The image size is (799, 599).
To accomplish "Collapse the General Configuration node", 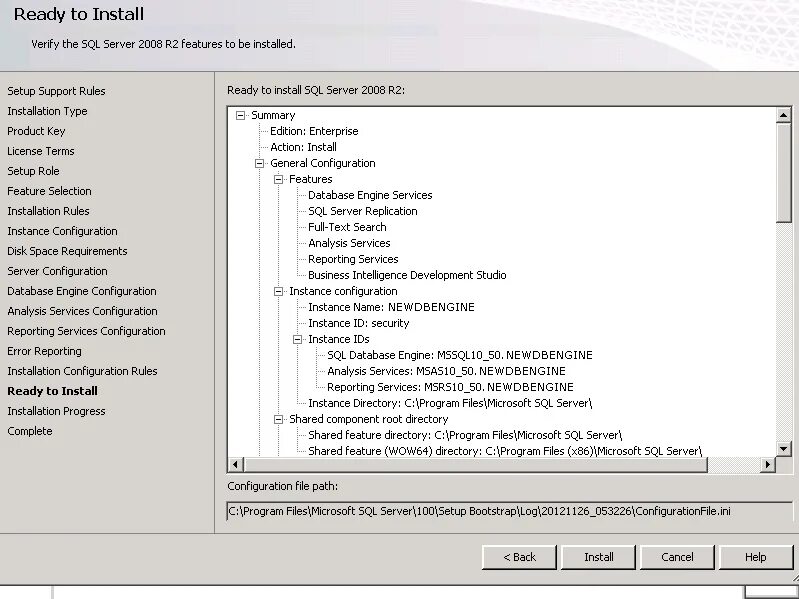I will [x=259, y=164].
